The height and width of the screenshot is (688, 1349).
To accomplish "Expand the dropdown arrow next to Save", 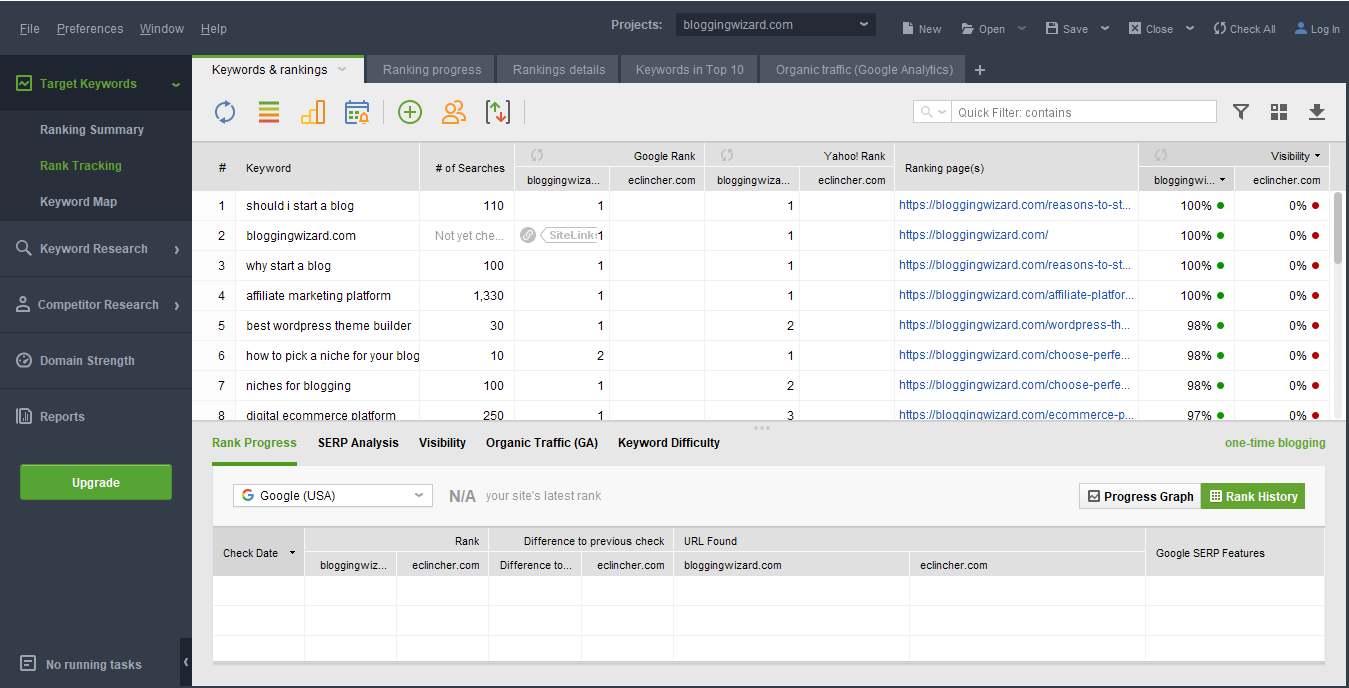I will (1105, 29).
